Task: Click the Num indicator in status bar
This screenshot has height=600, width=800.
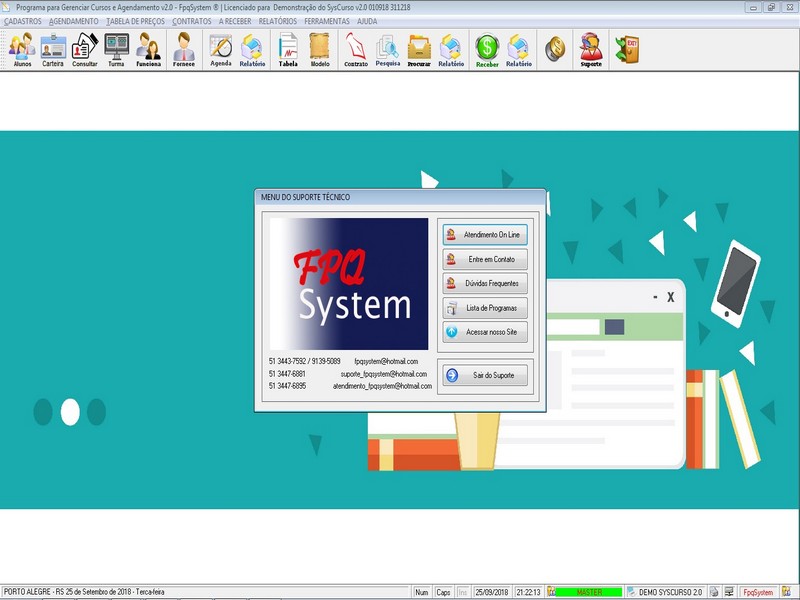Action: 421,592
